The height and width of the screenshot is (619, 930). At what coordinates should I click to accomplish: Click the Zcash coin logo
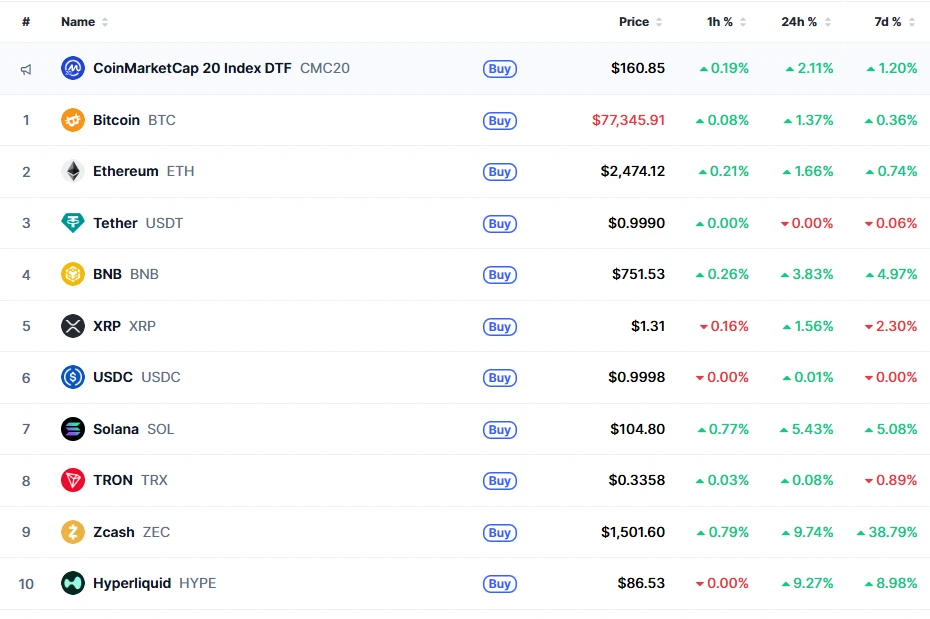pyautogui.click(x=72, y=532)
